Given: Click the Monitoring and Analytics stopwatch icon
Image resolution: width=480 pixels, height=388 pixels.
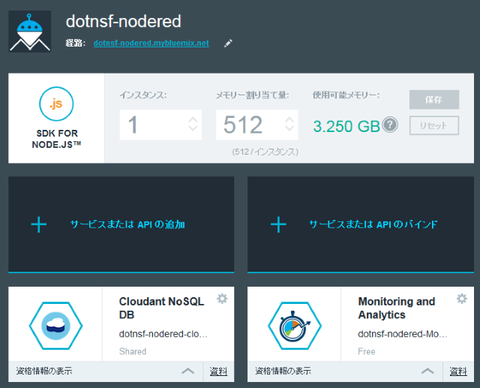Looking at the screenshot, I should [295, 326].
